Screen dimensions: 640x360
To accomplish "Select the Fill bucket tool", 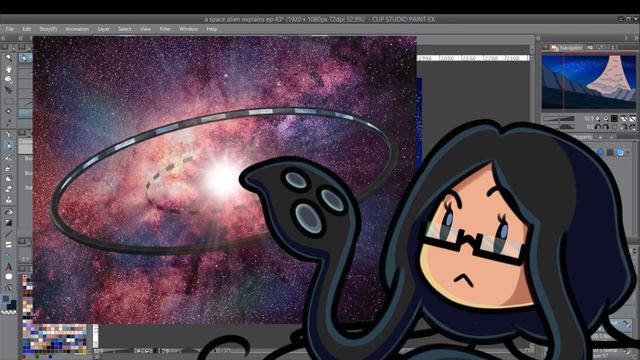I will [9, 212].
